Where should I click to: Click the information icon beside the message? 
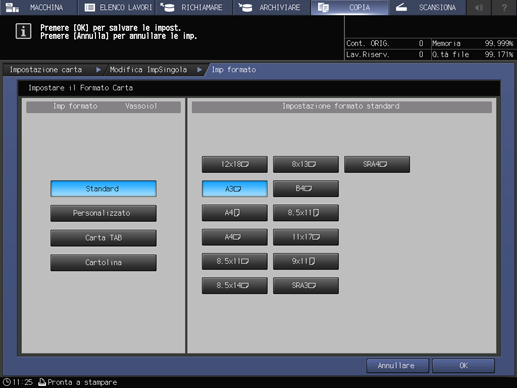point(23,31)
